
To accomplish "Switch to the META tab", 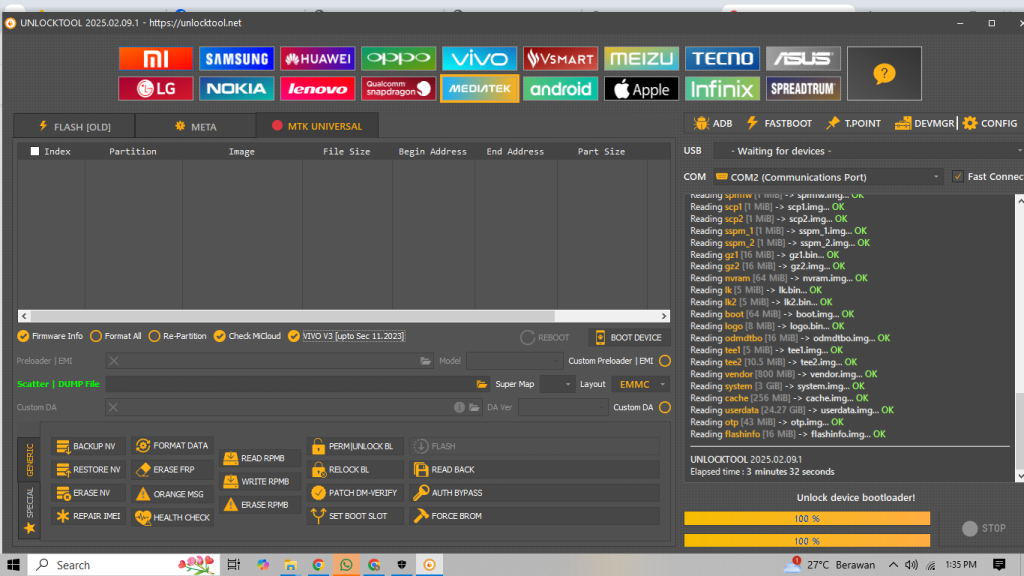I will coord(195,127).
